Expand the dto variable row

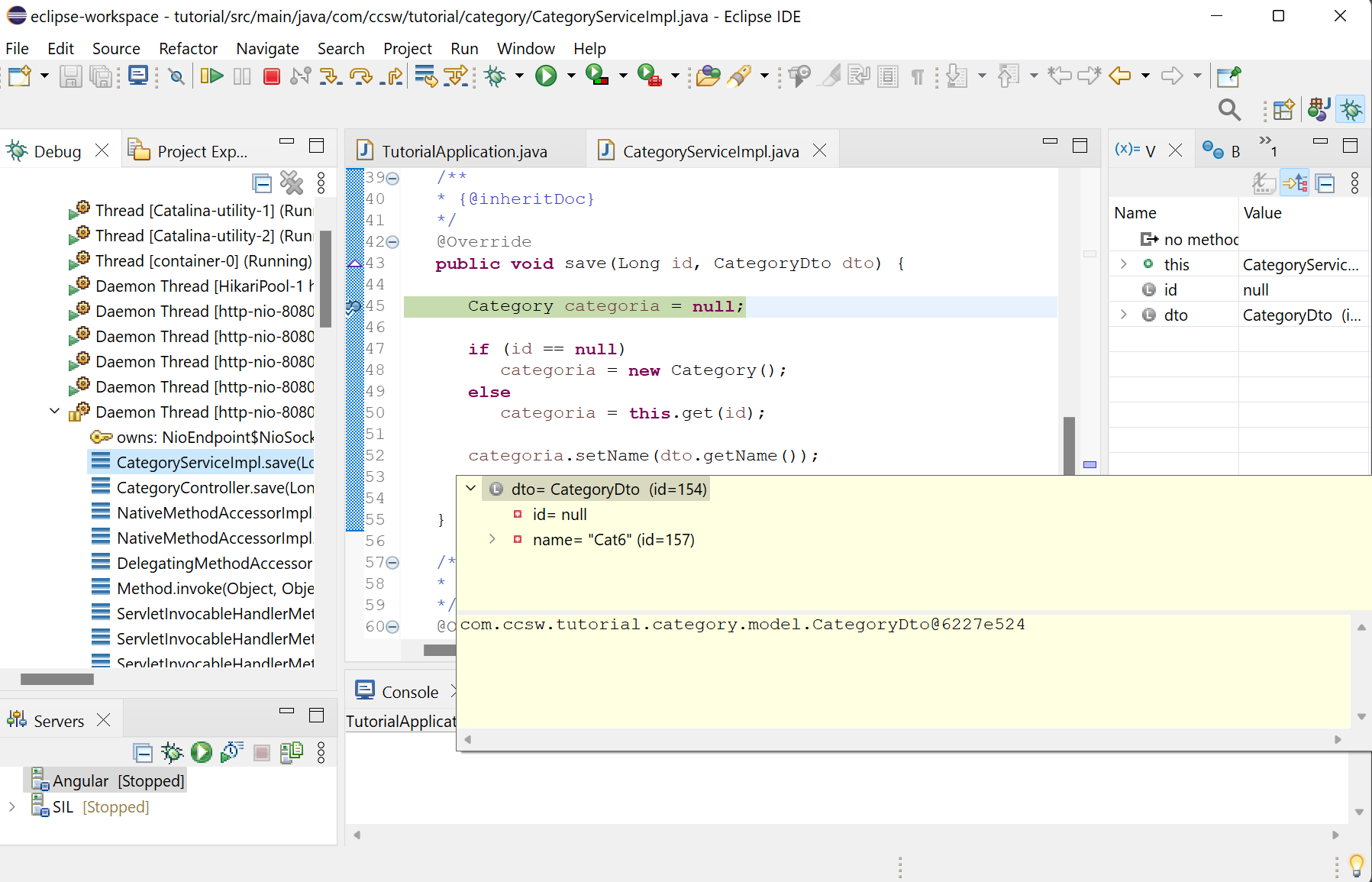(1124, 315)
